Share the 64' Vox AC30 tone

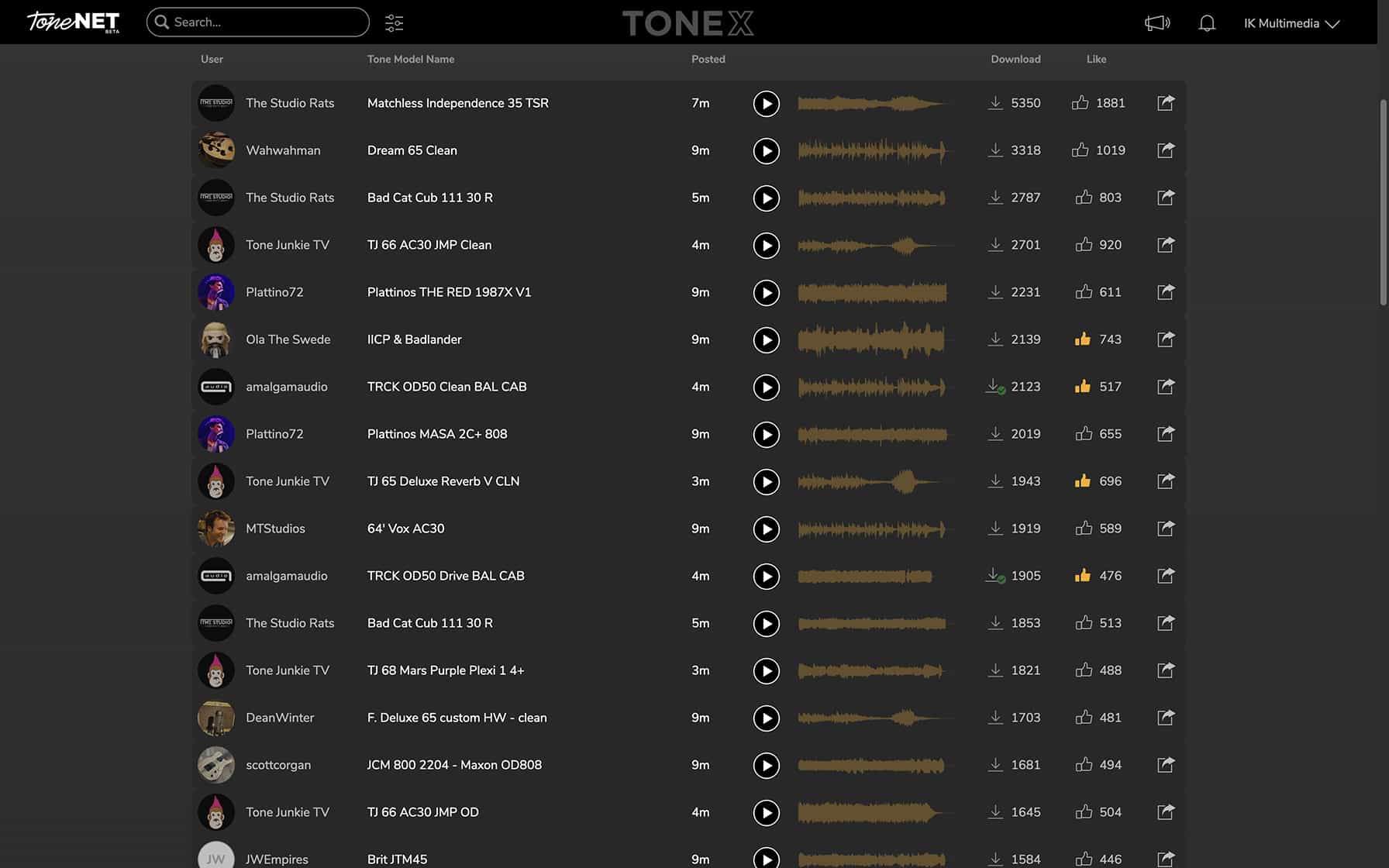1166,529
